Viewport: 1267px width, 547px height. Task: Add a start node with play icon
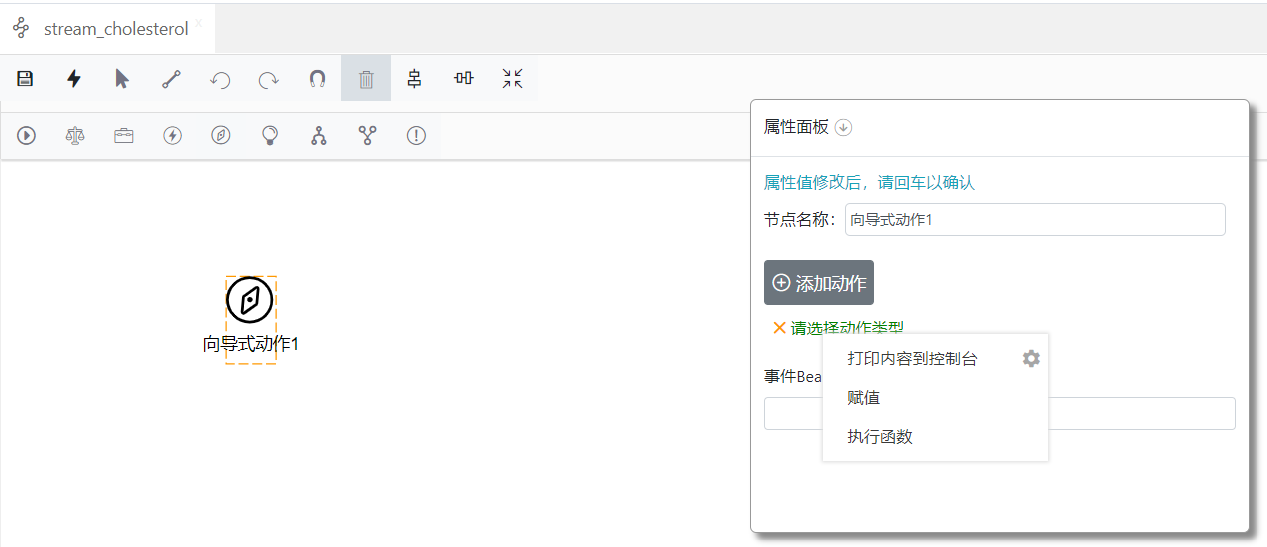(27, 136)
